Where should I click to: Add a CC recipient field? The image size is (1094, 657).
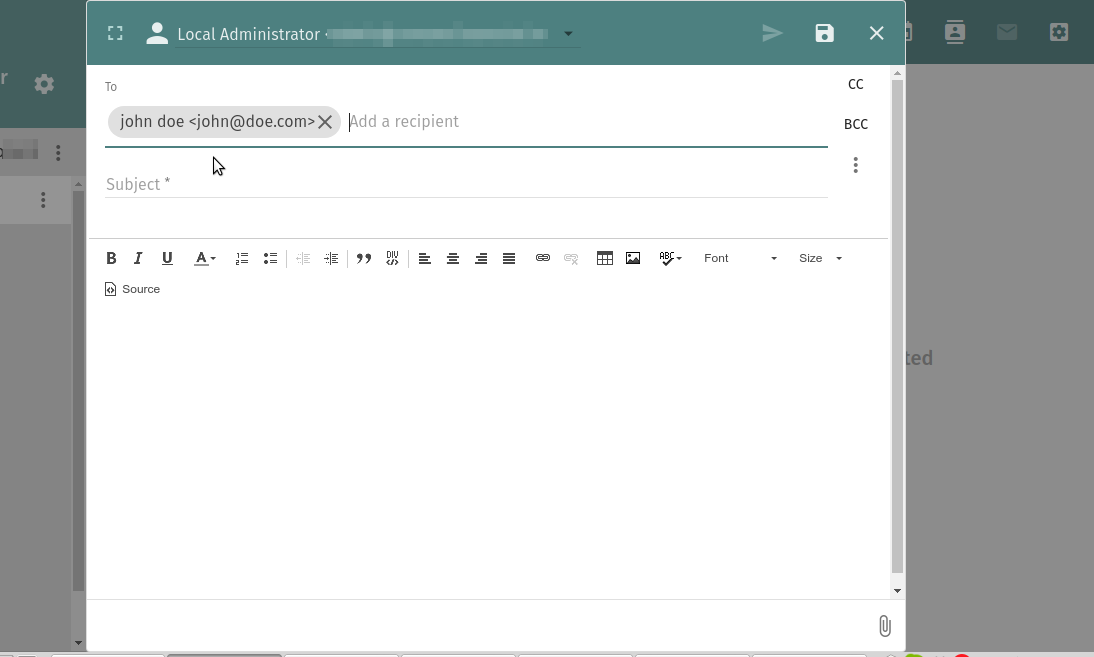click(855, 84)
